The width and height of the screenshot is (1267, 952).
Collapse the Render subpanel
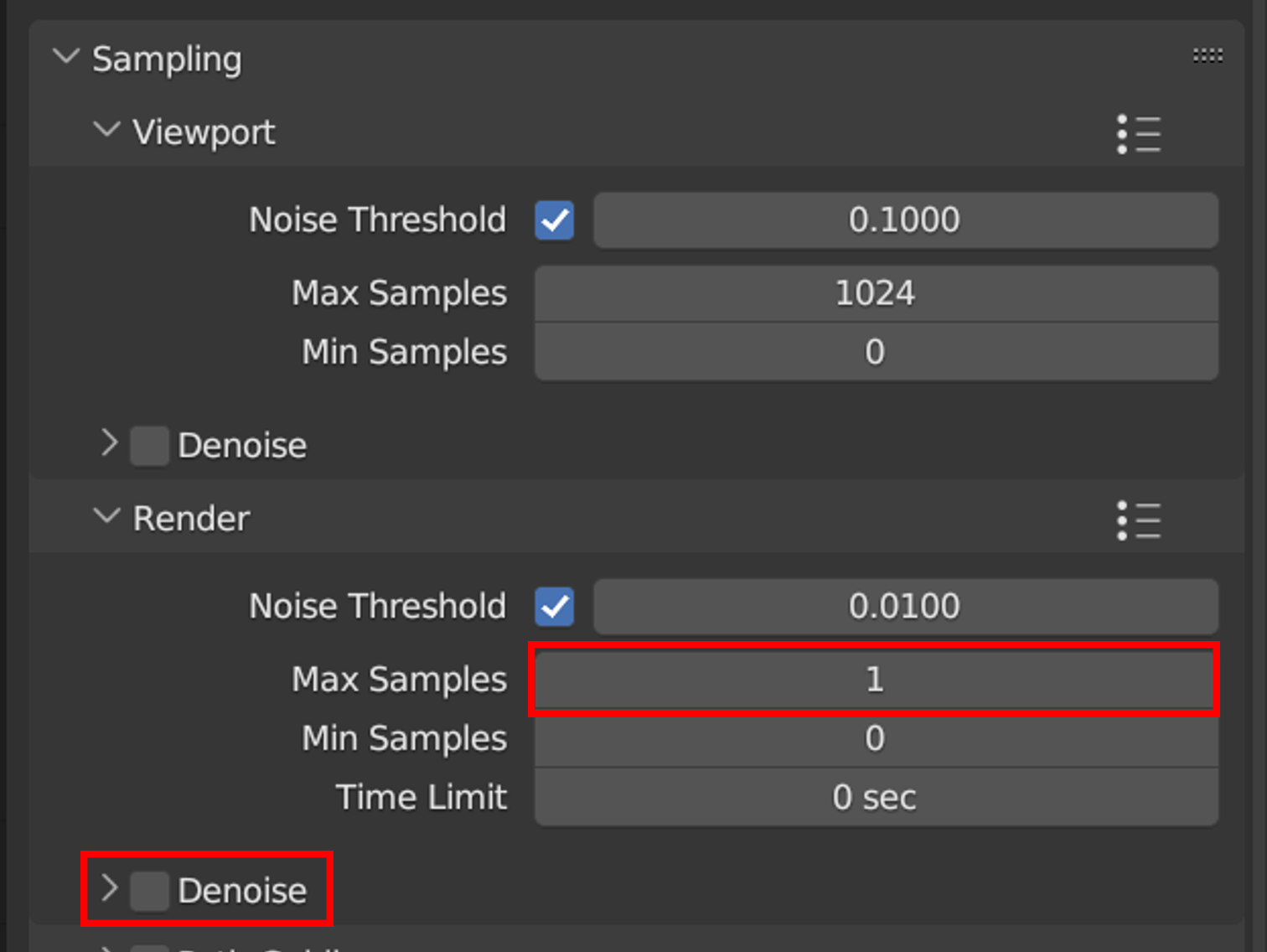[106, 516]
